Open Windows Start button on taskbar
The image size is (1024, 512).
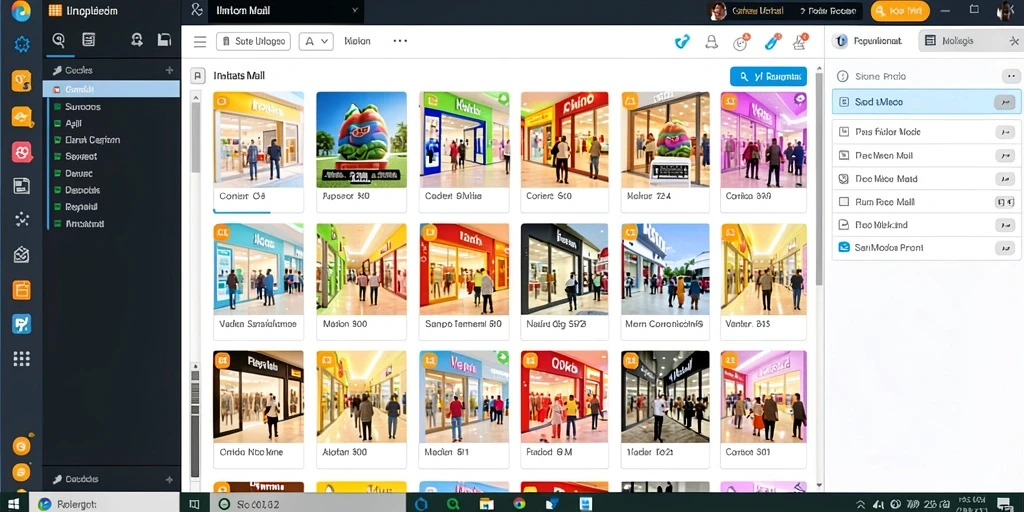pyautogui.click(x=14, y=504)
